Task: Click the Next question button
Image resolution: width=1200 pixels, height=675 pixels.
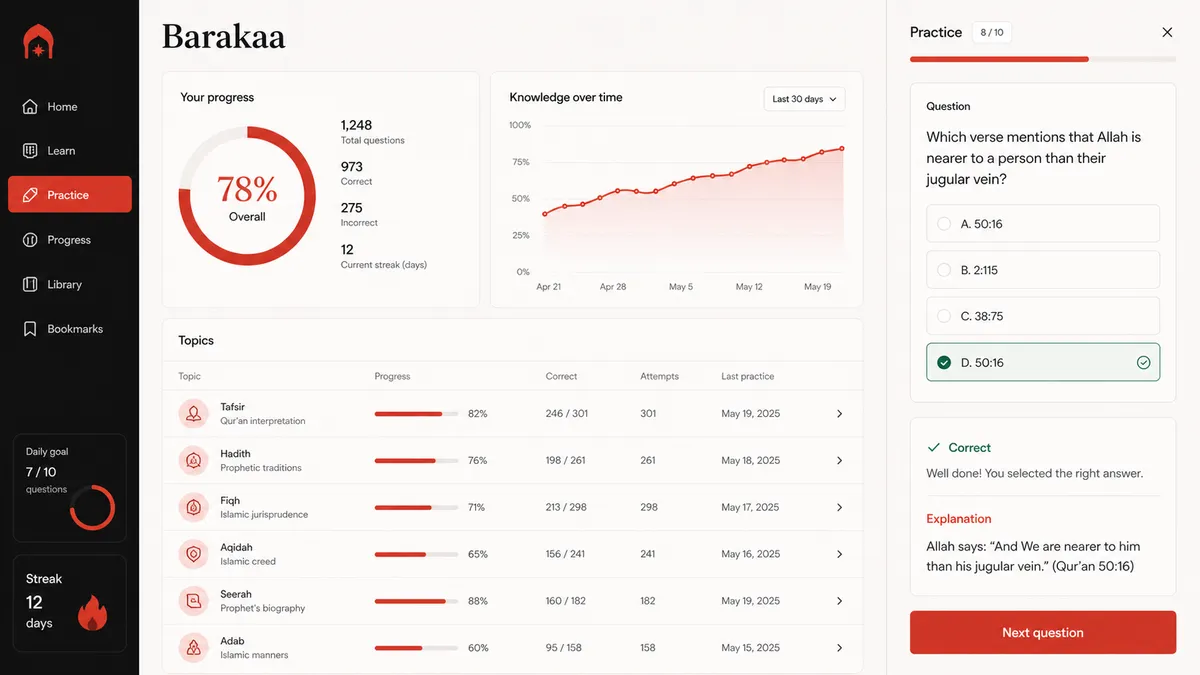Action: click(x=1043, y=633)
